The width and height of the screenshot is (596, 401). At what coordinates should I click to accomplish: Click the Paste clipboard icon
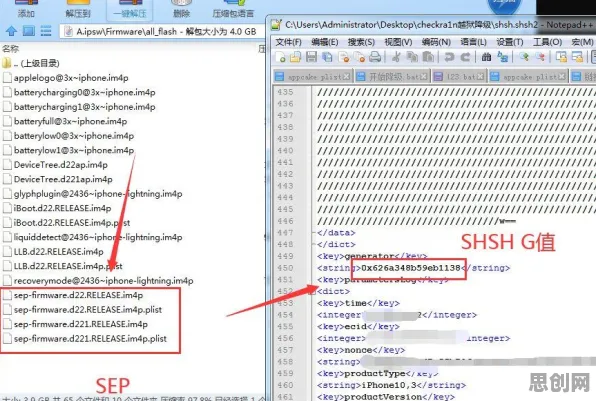pos(428,57)
